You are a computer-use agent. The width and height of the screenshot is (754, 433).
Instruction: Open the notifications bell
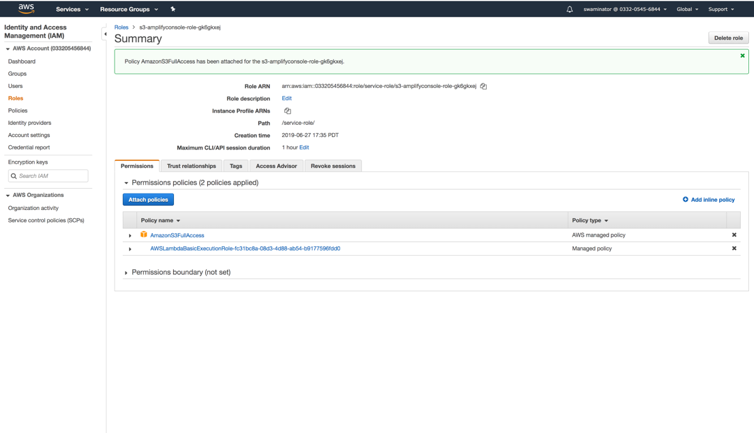point(569,9)
